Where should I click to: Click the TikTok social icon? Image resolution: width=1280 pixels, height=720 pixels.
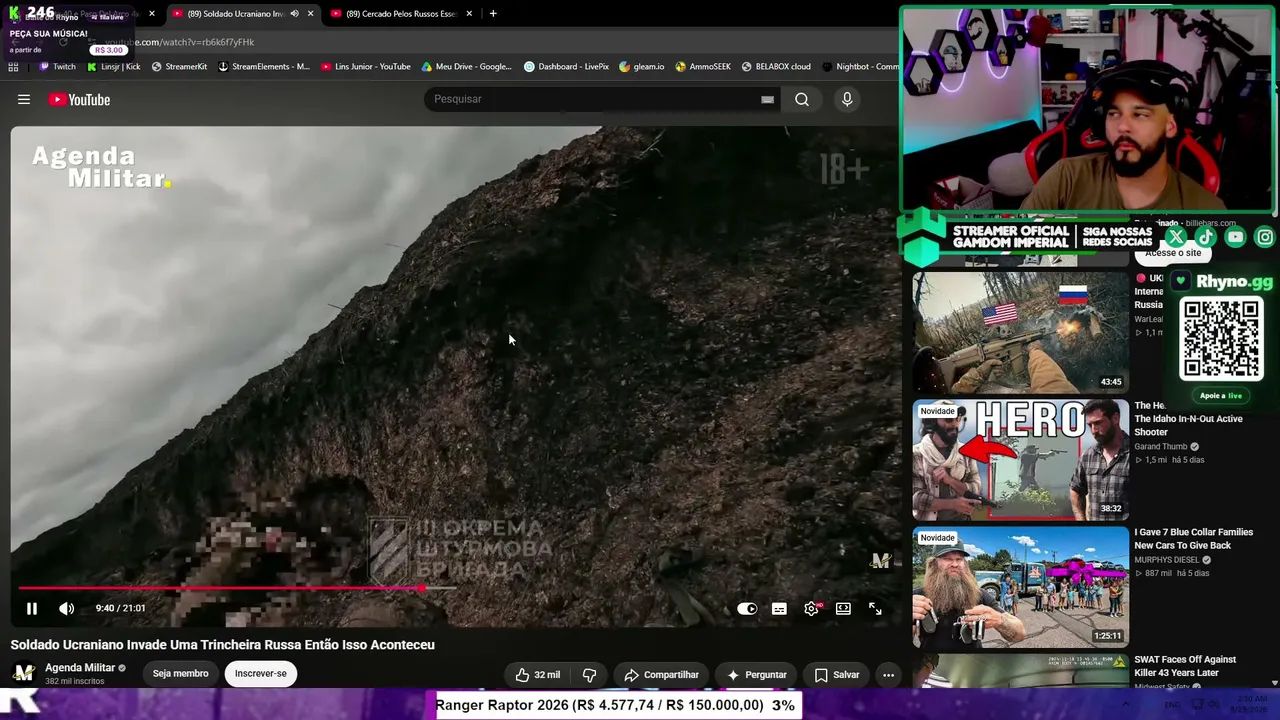1205,237
